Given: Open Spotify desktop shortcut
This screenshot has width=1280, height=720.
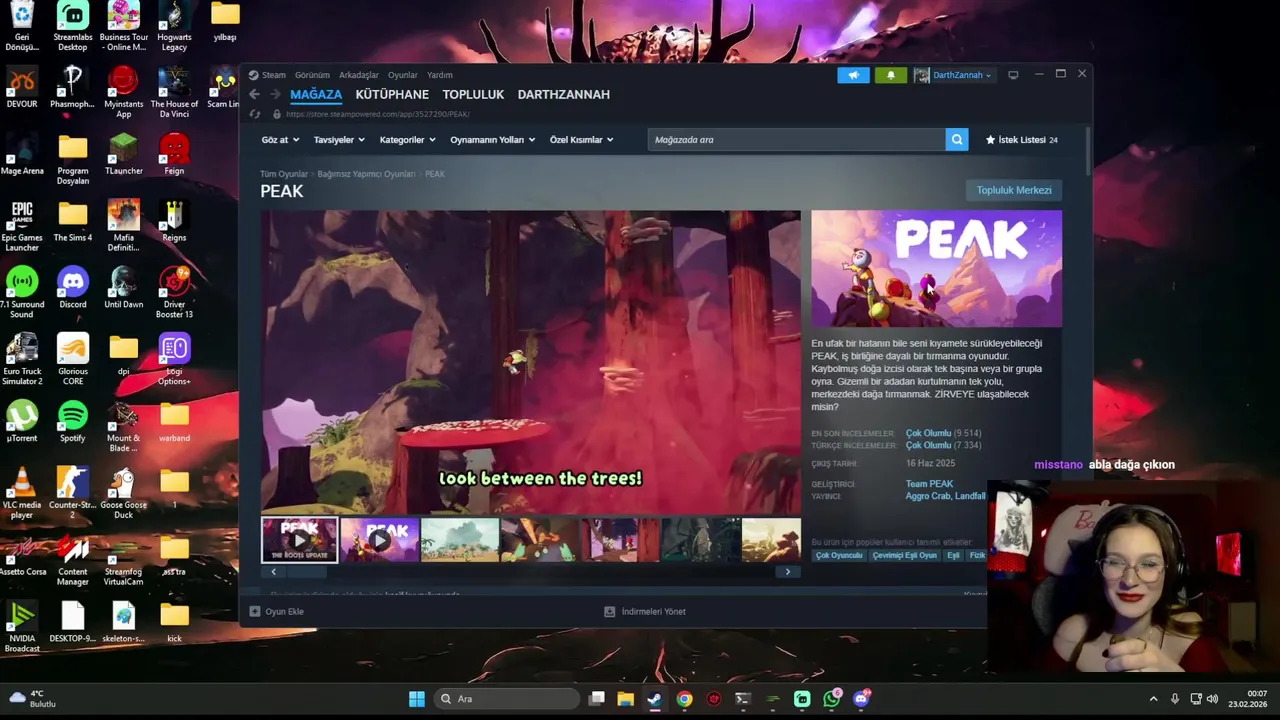Looking at the screenshot, I should (73, 421).
